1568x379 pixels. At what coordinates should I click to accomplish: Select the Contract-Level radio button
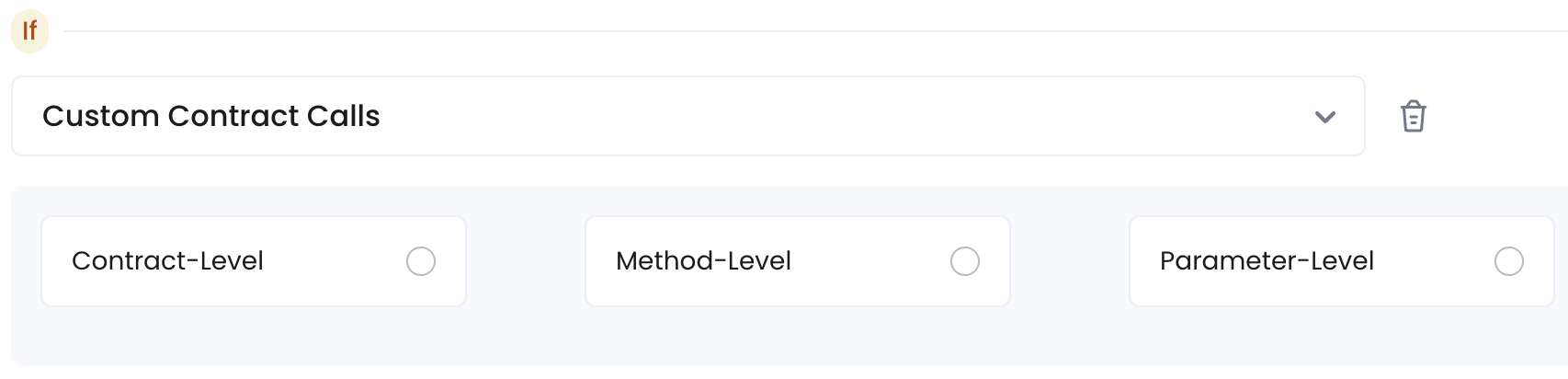421,261
